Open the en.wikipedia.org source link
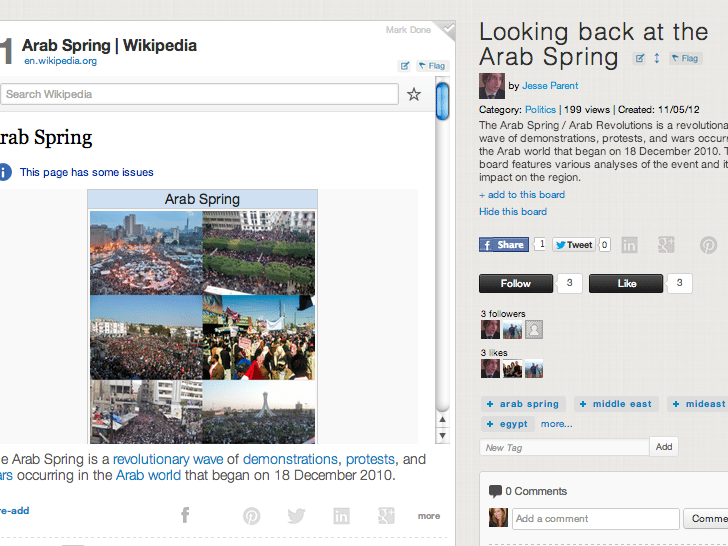The image size is (728, 546). point(61,61)
